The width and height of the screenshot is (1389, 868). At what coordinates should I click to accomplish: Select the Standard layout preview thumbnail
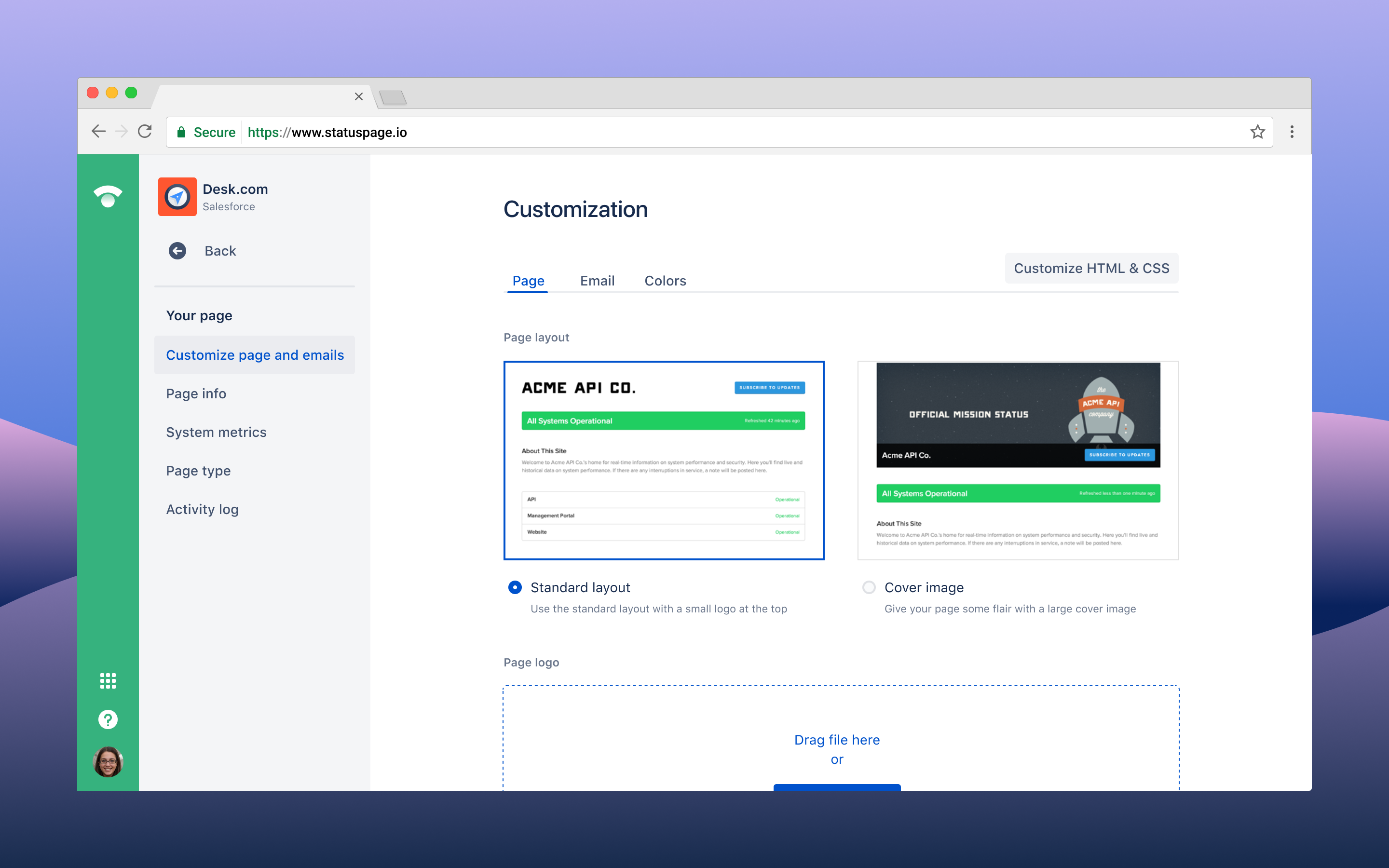tap(664, 460)
